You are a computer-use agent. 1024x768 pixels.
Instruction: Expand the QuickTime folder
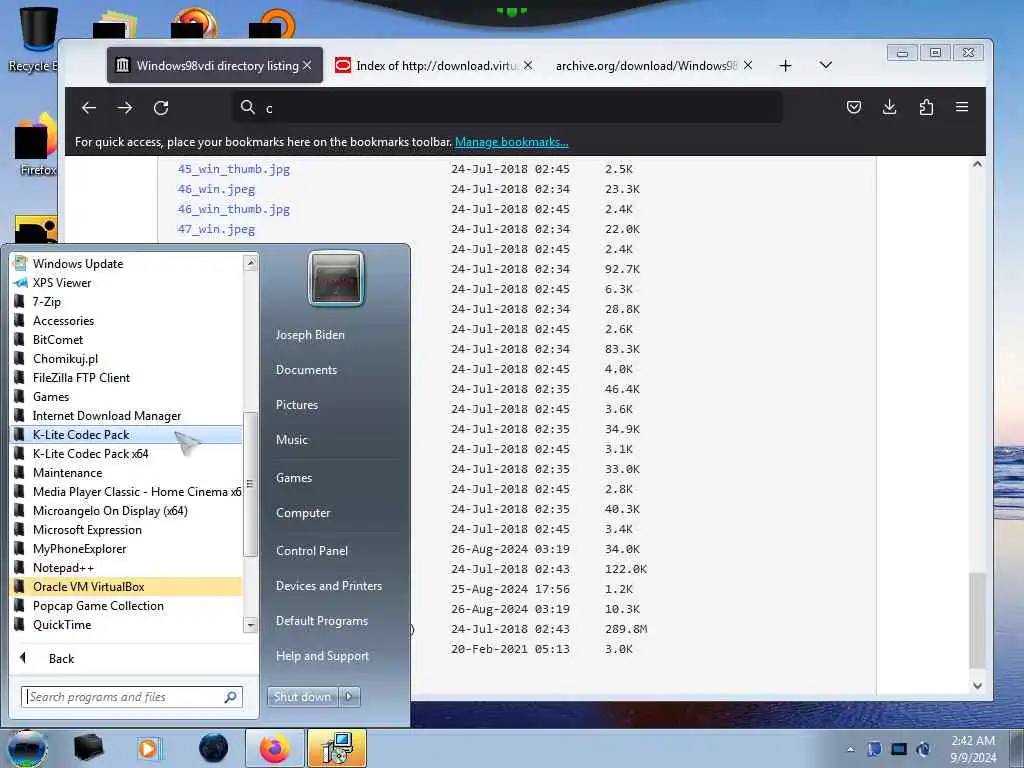127,624
